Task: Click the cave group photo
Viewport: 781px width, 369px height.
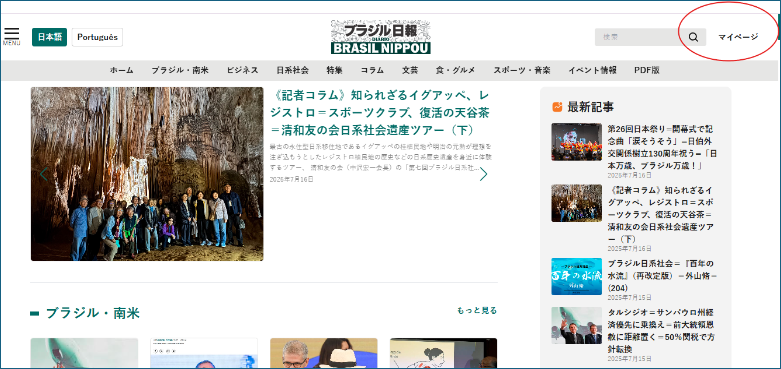Action: (x=147, y=174)
